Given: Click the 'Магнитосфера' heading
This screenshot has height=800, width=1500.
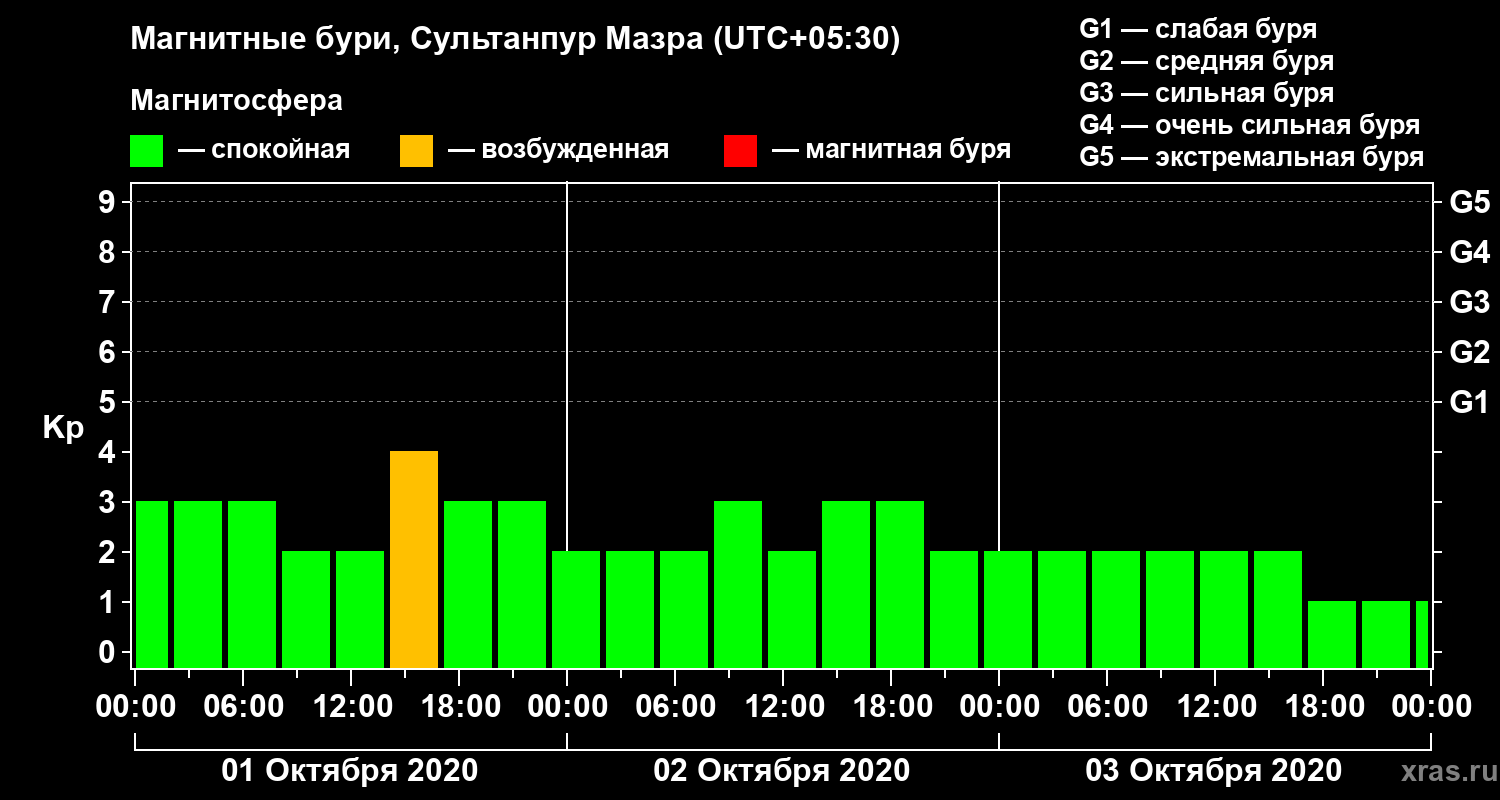Looking at the screenshot, I should point(236,102).
